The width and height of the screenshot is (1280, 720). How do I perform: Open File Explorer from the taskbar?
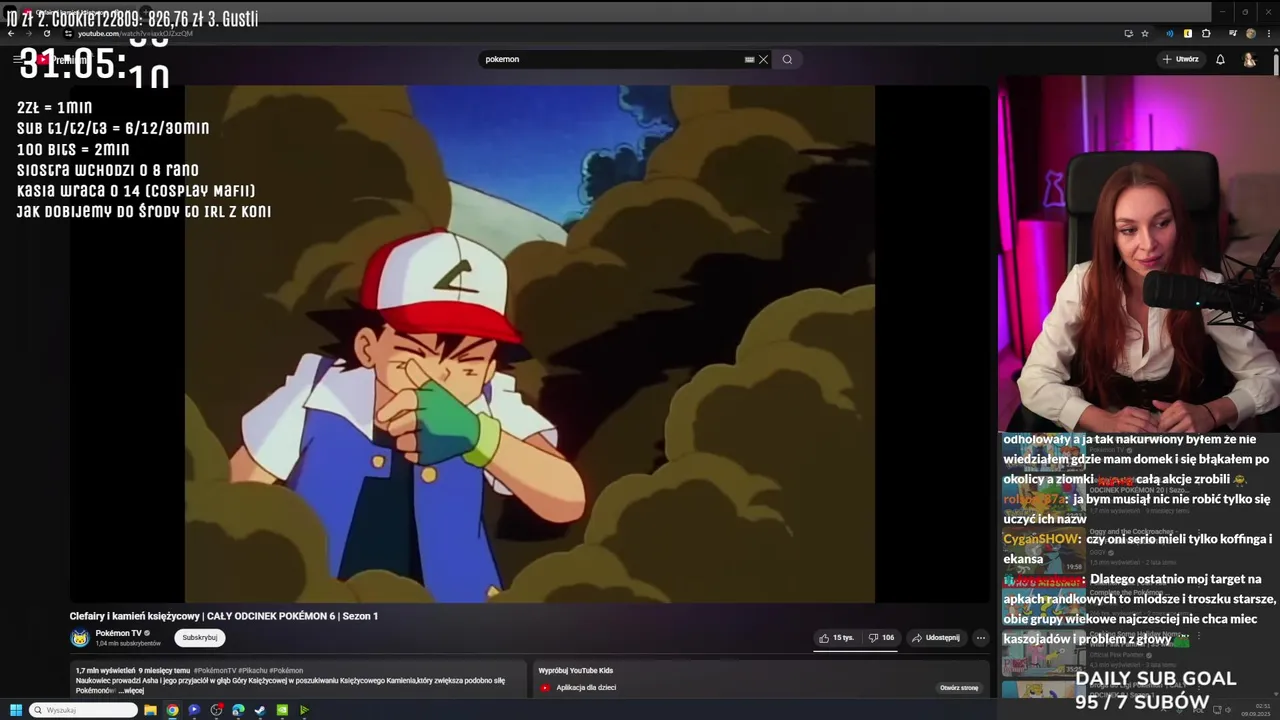pos(150,710)
